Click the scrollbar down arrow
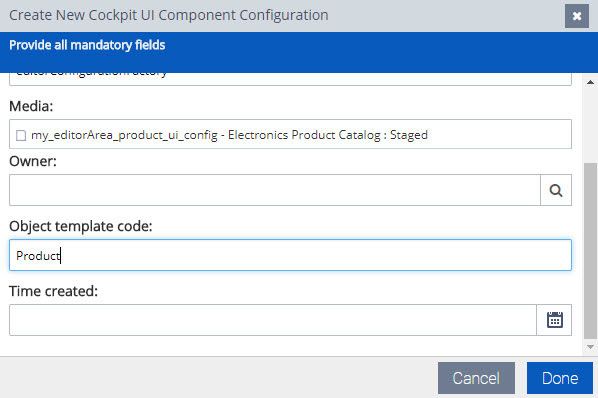 click(590, 347)
